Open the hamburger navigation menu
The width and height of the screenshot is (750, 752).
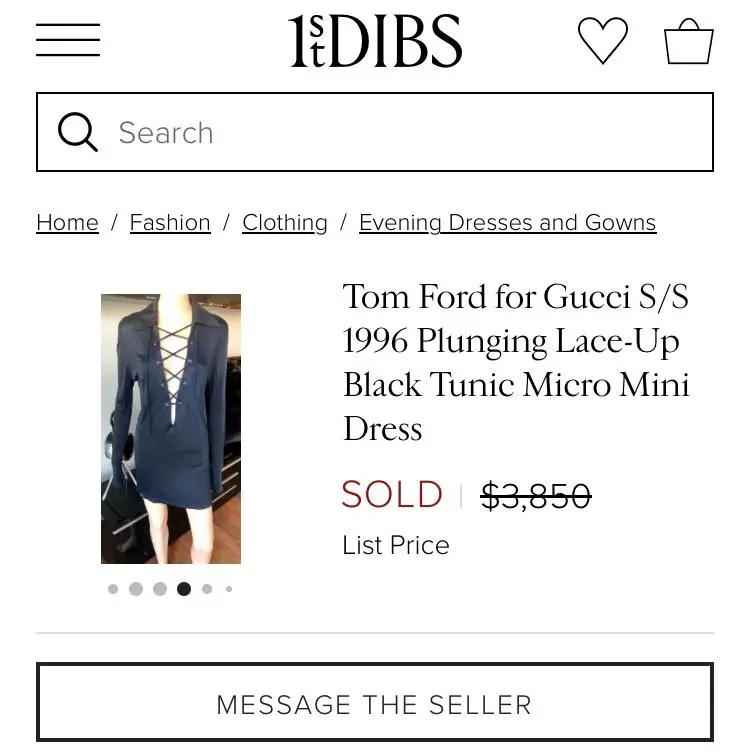coord(68,40)
